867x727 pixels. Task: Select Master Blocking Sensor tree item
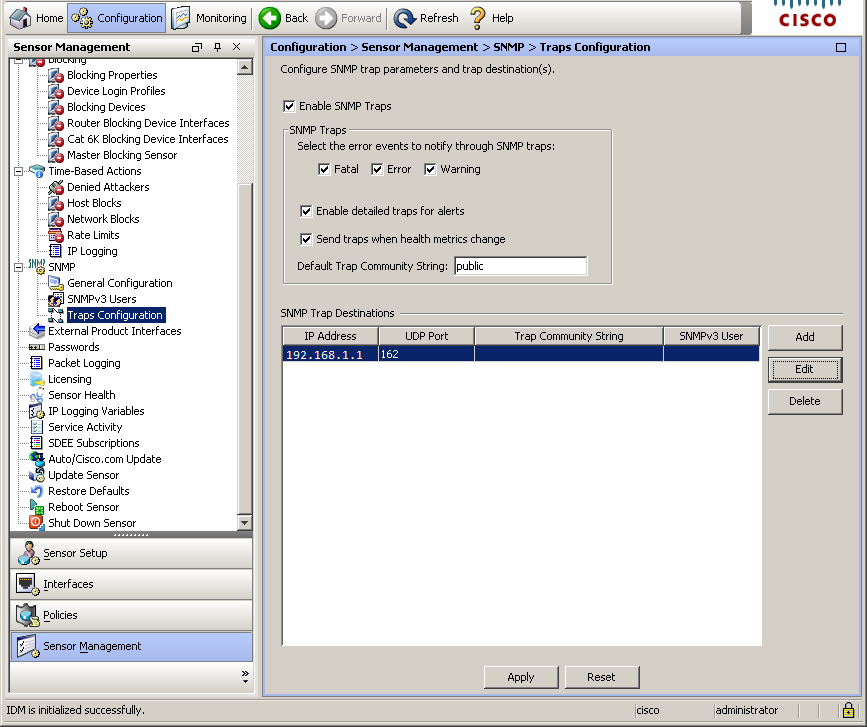(122, 155)
